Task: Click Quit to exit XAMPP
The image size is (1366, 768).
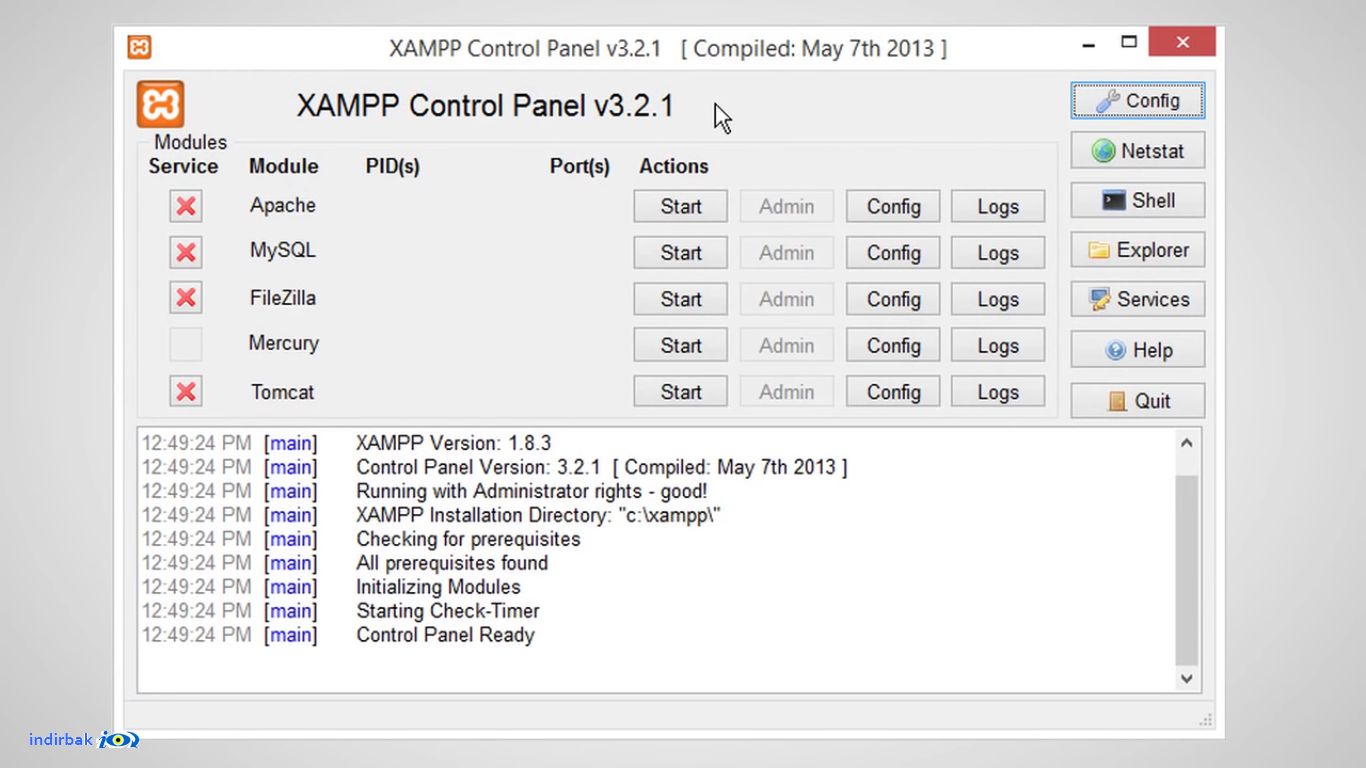Action: (1138, 401)
